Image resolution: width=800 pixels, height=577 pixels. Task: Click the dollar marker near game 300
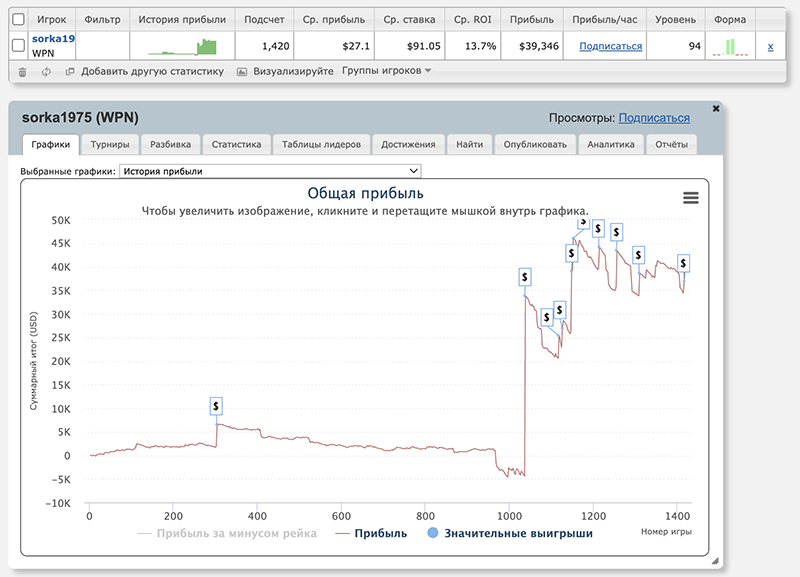216,406
